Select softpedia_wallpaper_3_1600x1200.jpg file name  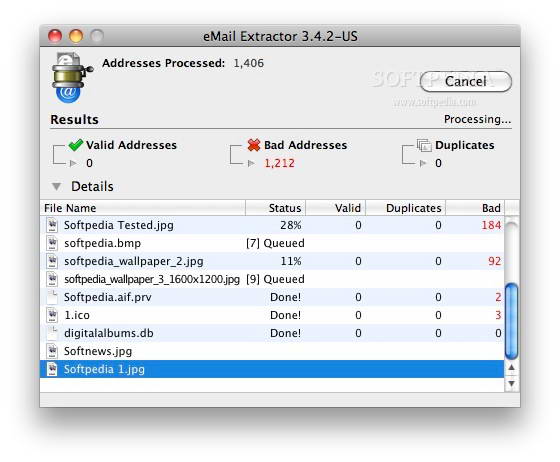[152, 279]
